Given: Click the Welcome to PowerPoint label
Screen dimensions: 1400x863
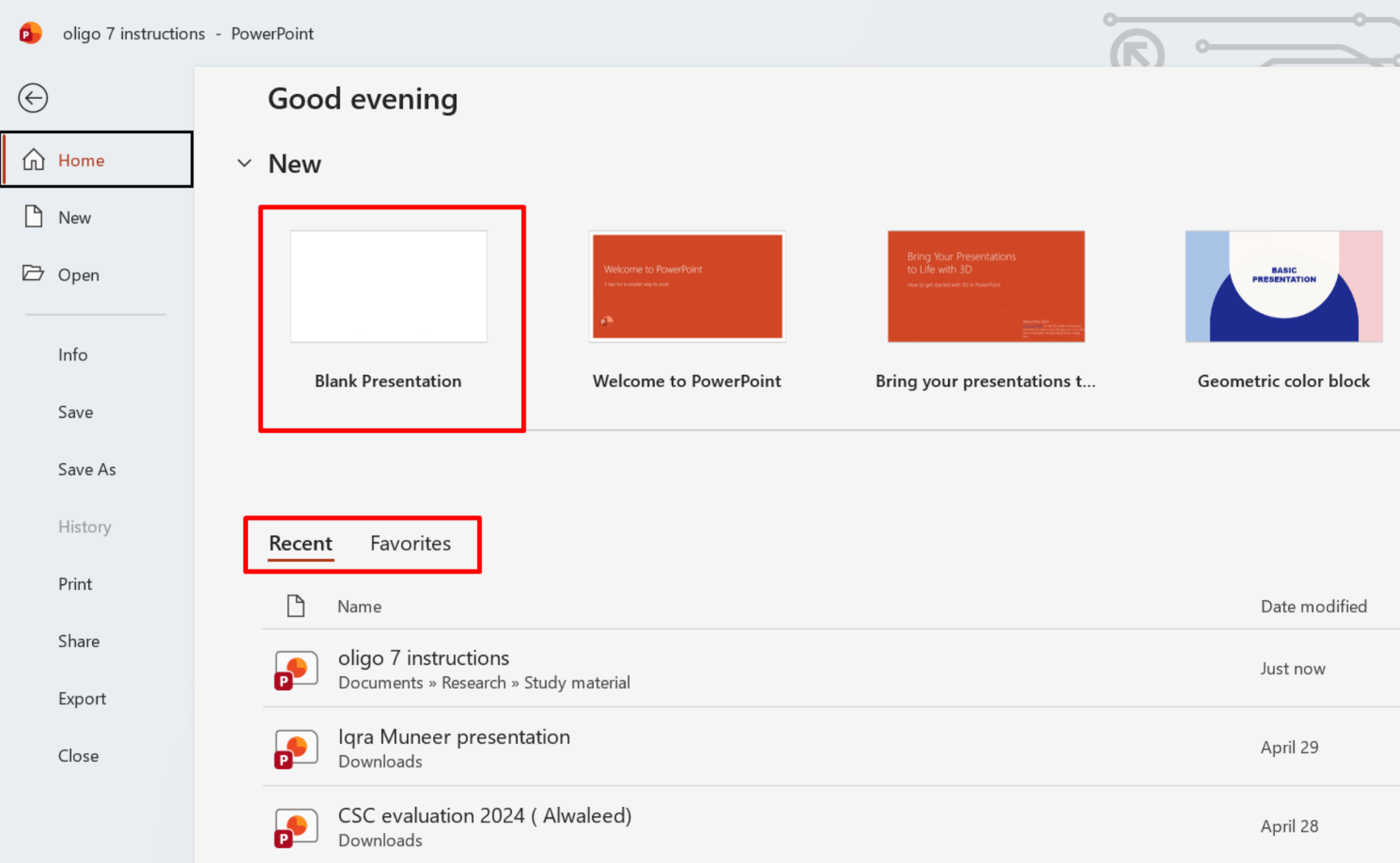Looking at the screenshot, I should (687, 381).
